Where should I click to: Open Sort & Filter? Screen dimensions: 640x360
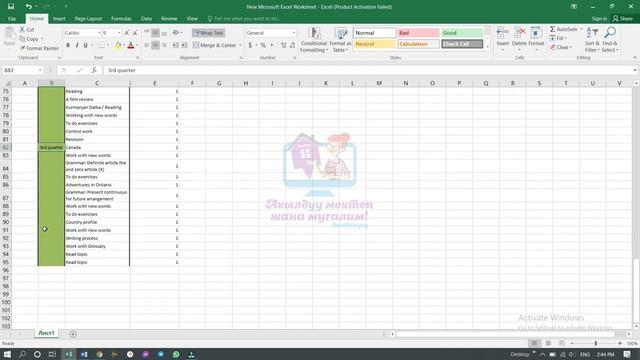[x=592, y=40]
